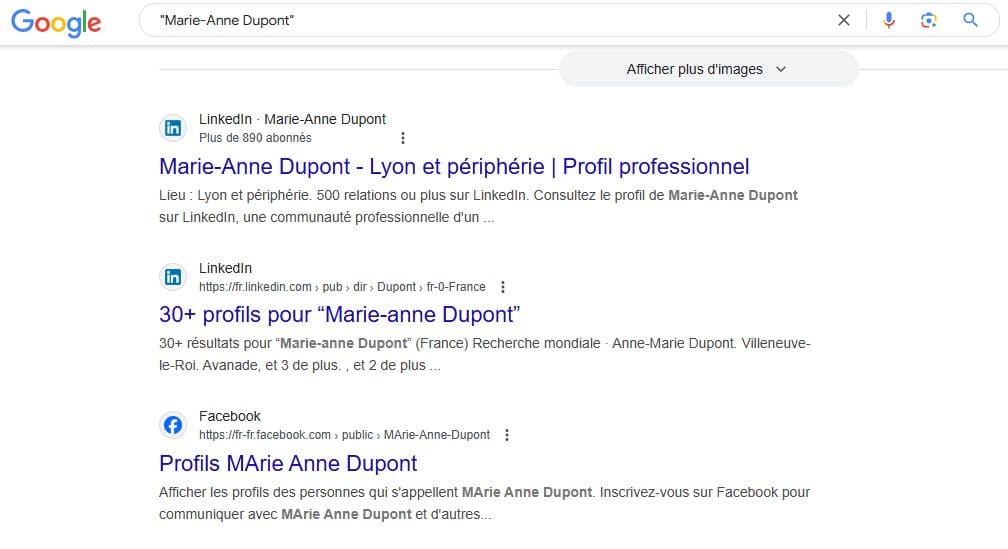This screenshot has width=1008, height=549.
Task: Open Google Lens image search icon
Action: point(928,21)
